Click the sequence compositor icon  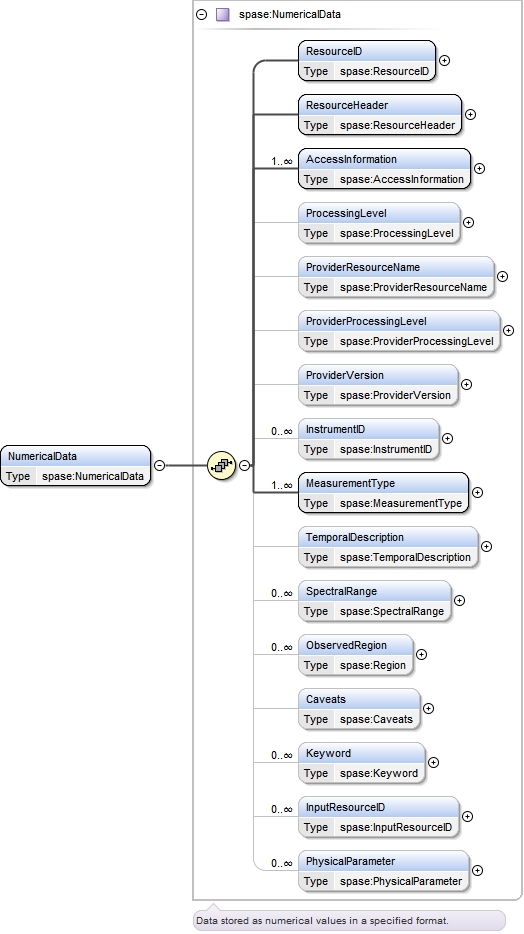(x=222, y=465)
